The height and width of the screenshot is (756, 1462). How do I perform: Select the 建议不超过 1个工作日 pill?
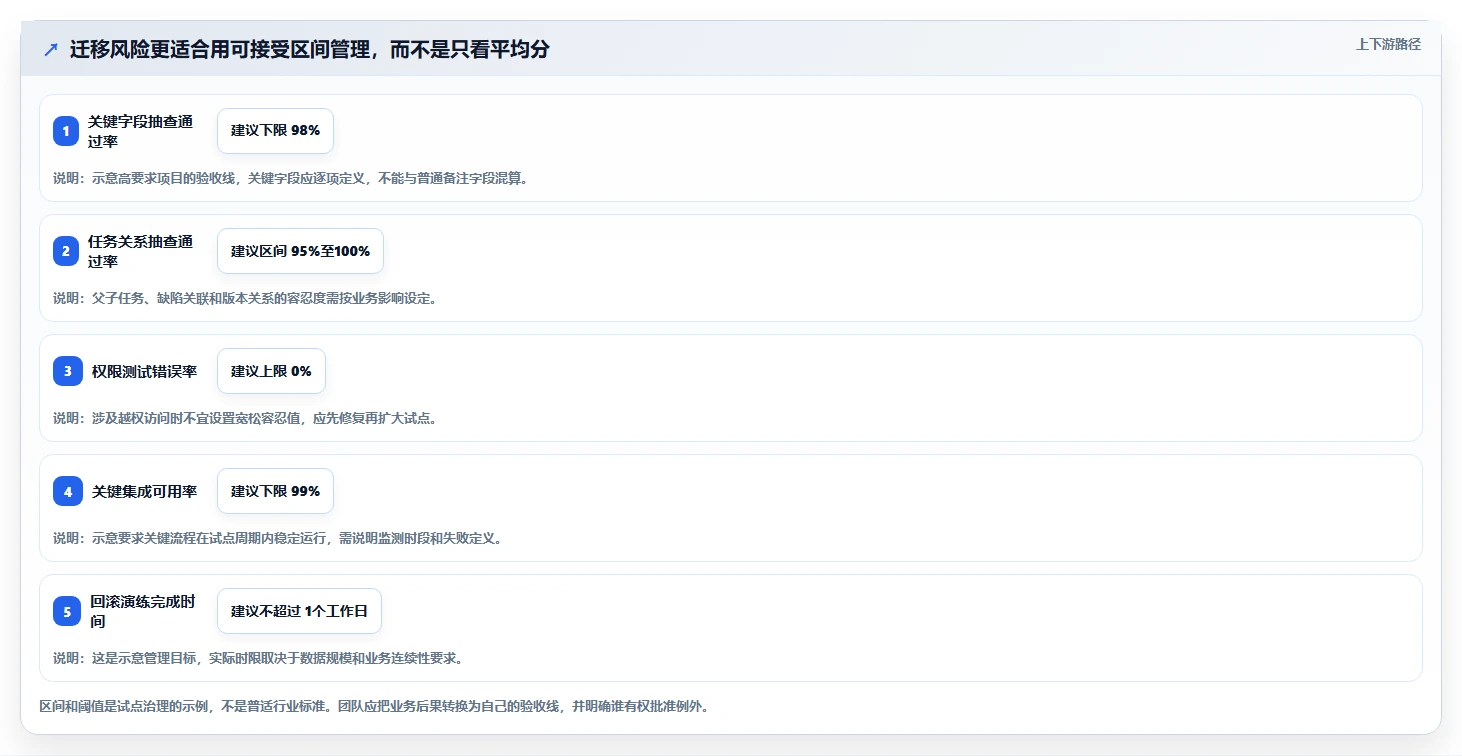coord(299,611)
